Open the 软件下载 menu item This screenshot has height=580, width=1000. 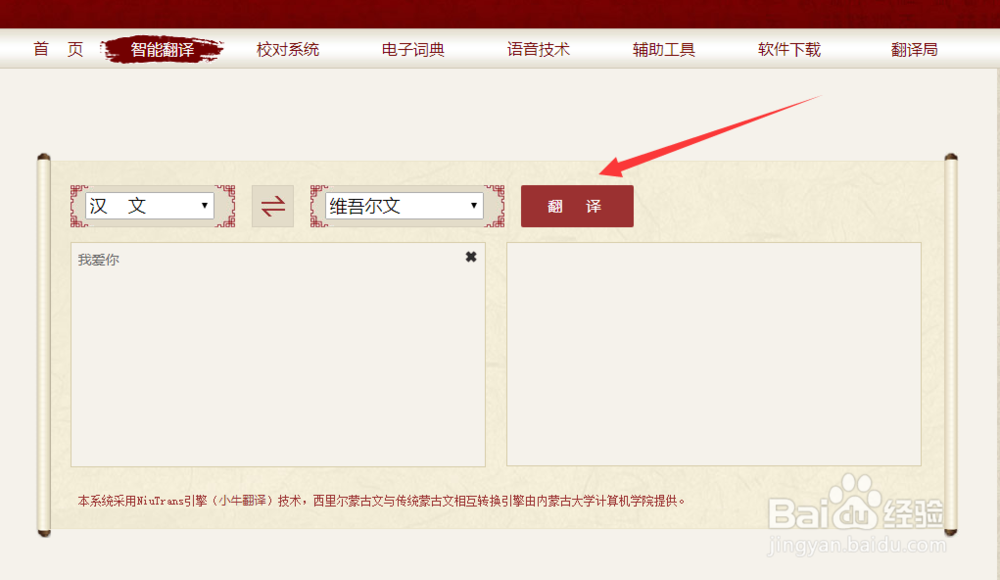click(x=789, y=49)
